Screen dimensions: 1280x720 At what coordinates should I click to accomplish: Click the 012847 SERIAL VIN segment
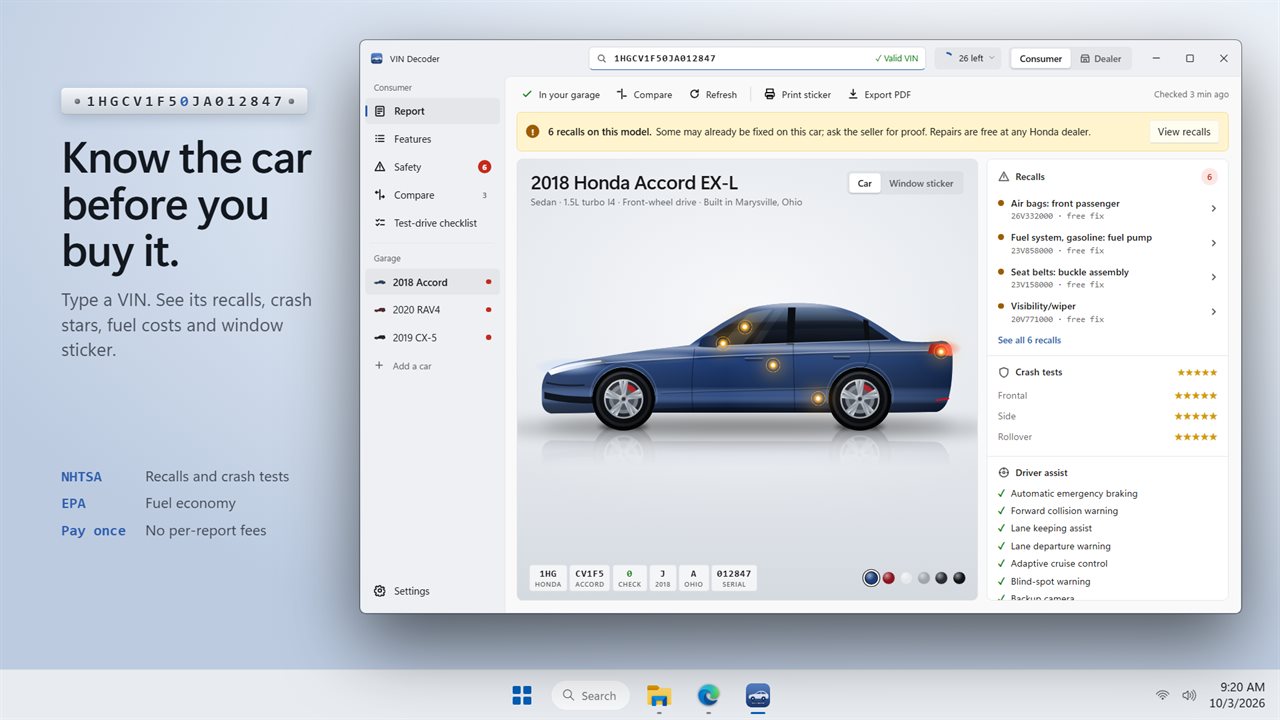point(734,578)
